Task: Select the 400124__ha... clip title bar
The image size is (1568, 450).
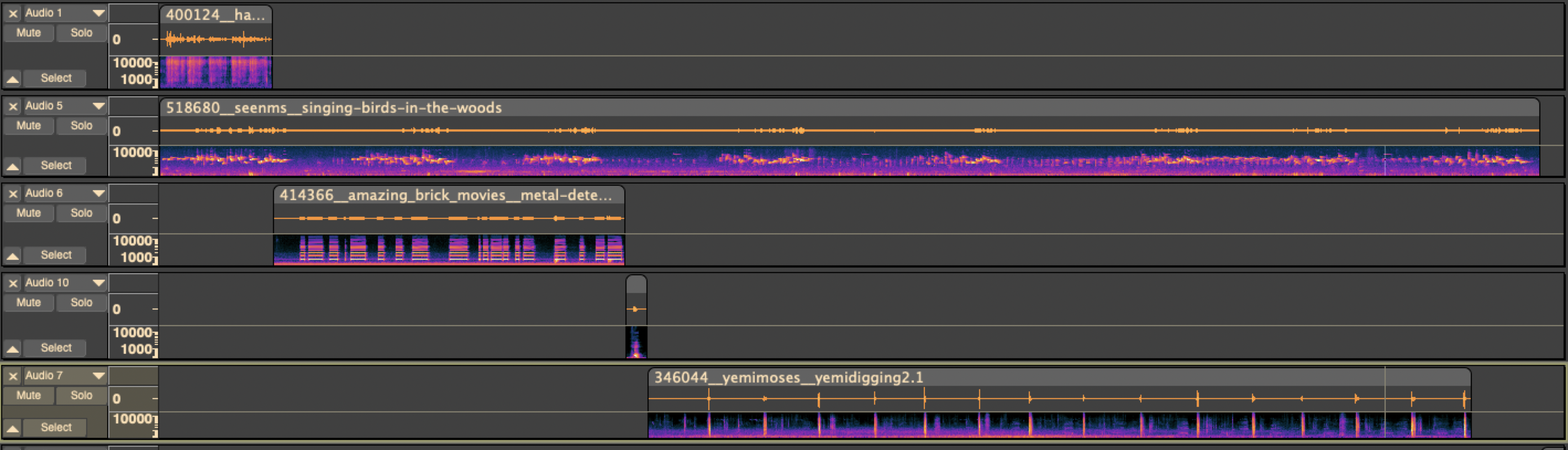Action: (216, 15)
